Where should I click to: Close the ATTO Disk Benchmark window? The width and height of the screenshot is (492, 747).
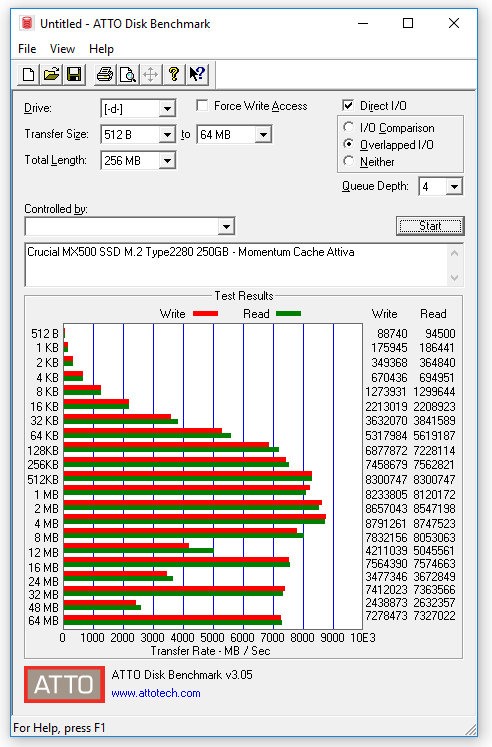454,23
